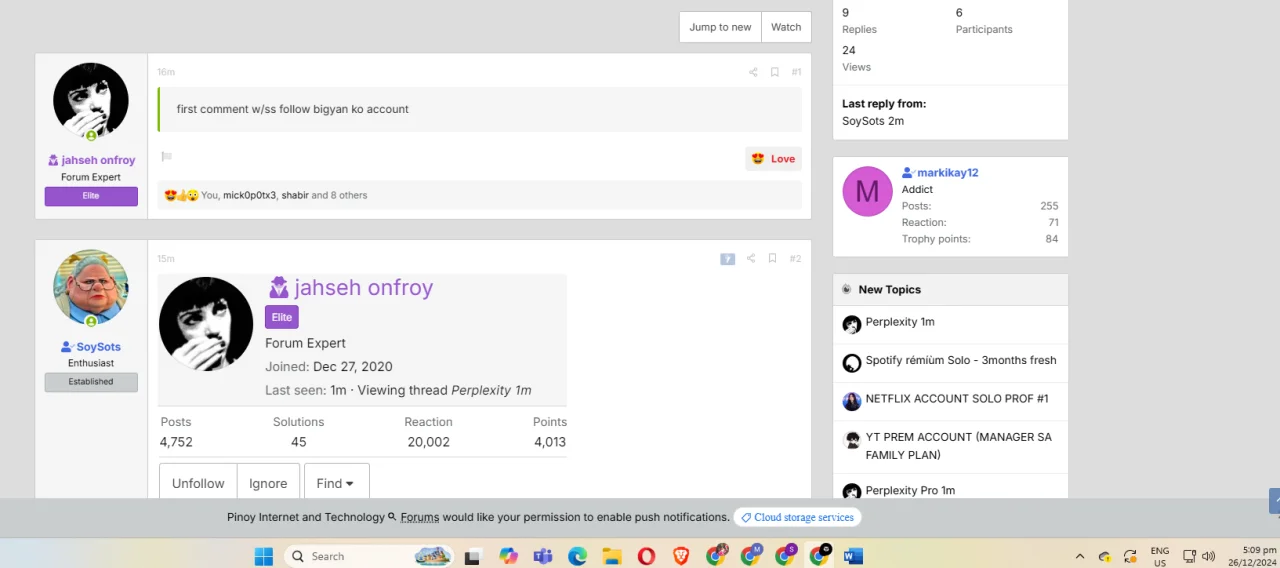This screenshot has width=1280, height=568.
Task: Open SoySots avatar in post #2
Action: pos(91,287)
